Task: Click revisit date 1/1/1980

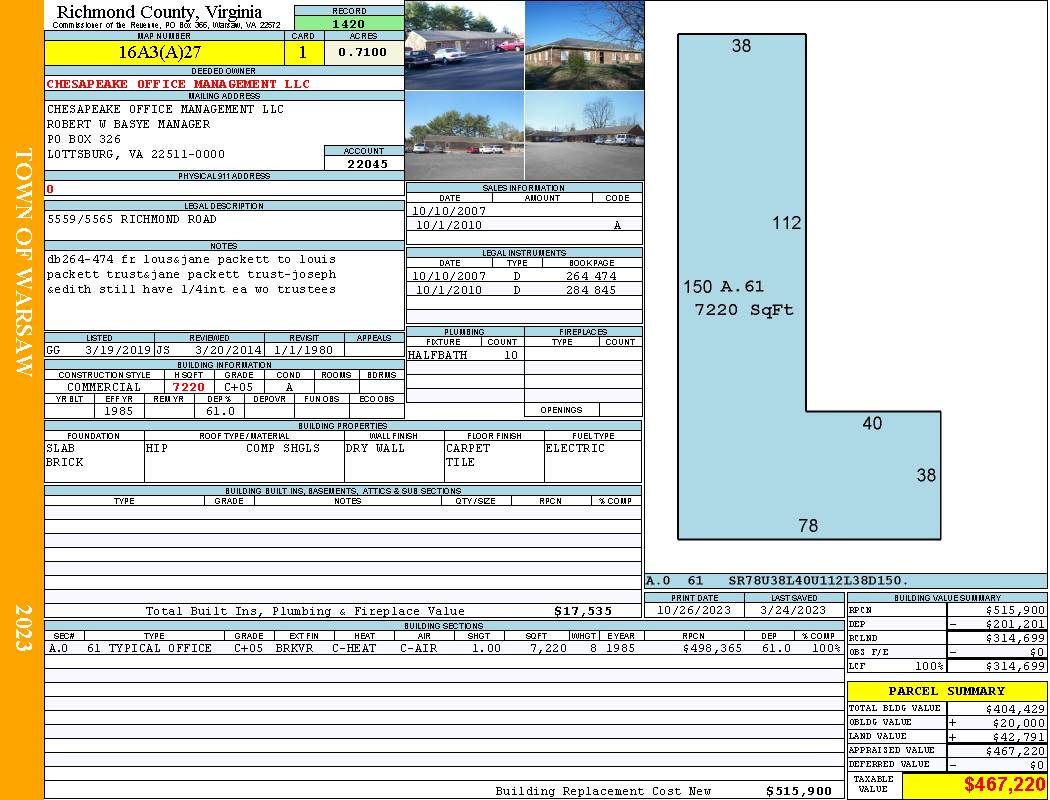Action: click(303, 349)
